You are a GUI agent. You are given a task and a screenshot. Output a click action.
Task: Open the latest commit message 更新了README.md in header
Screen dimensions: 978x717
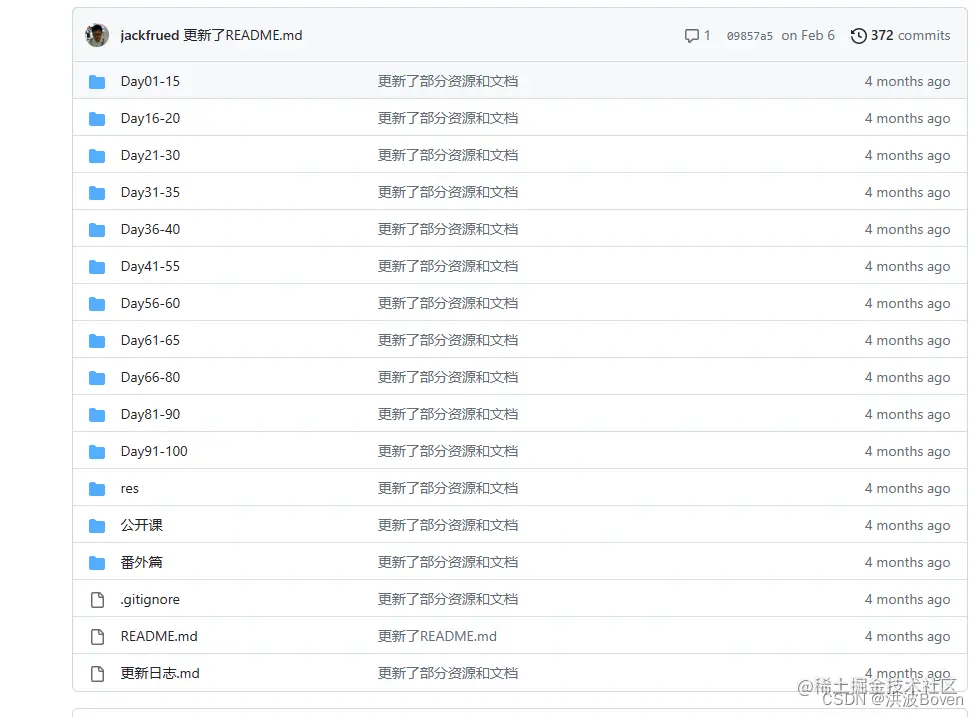click(x=243, y=36)
